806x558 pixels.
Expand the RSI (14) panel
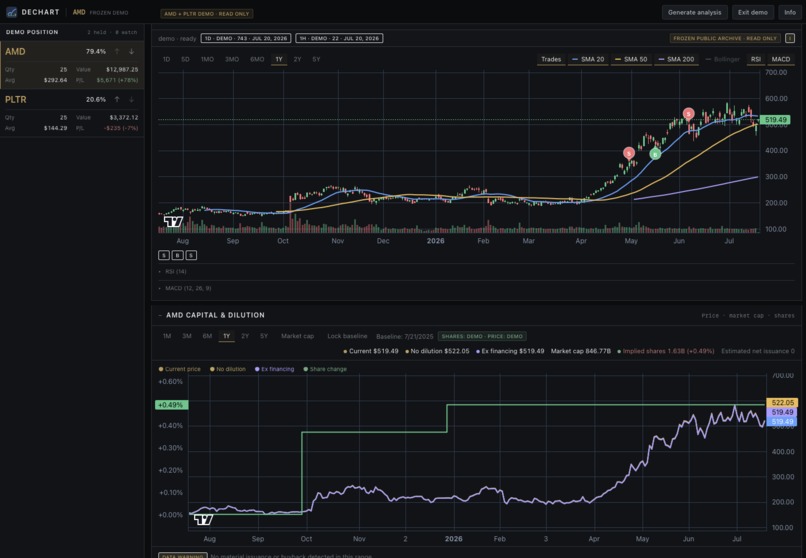173,271
